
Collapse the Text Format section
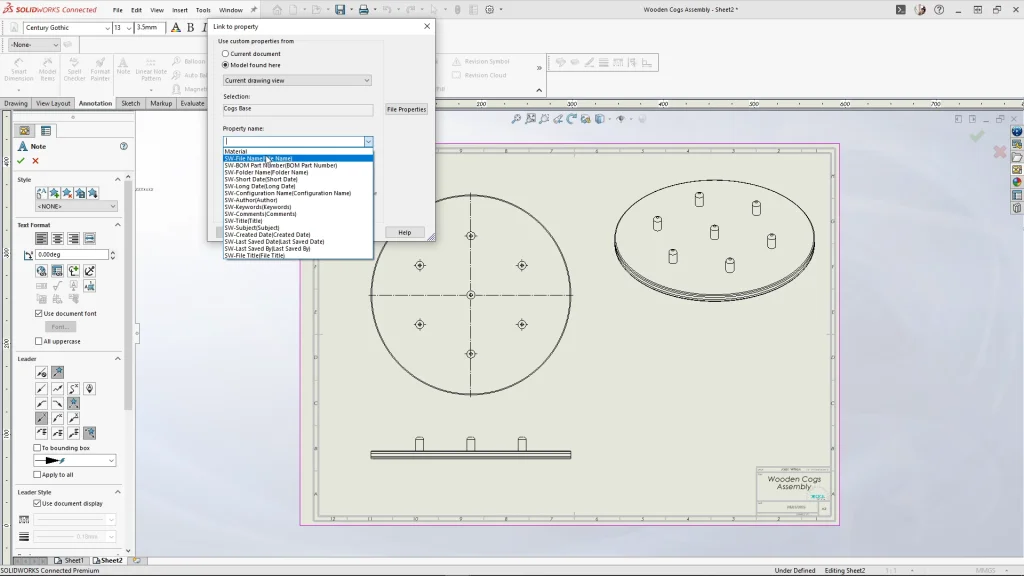pyautogui.click(x=118, y=225)
